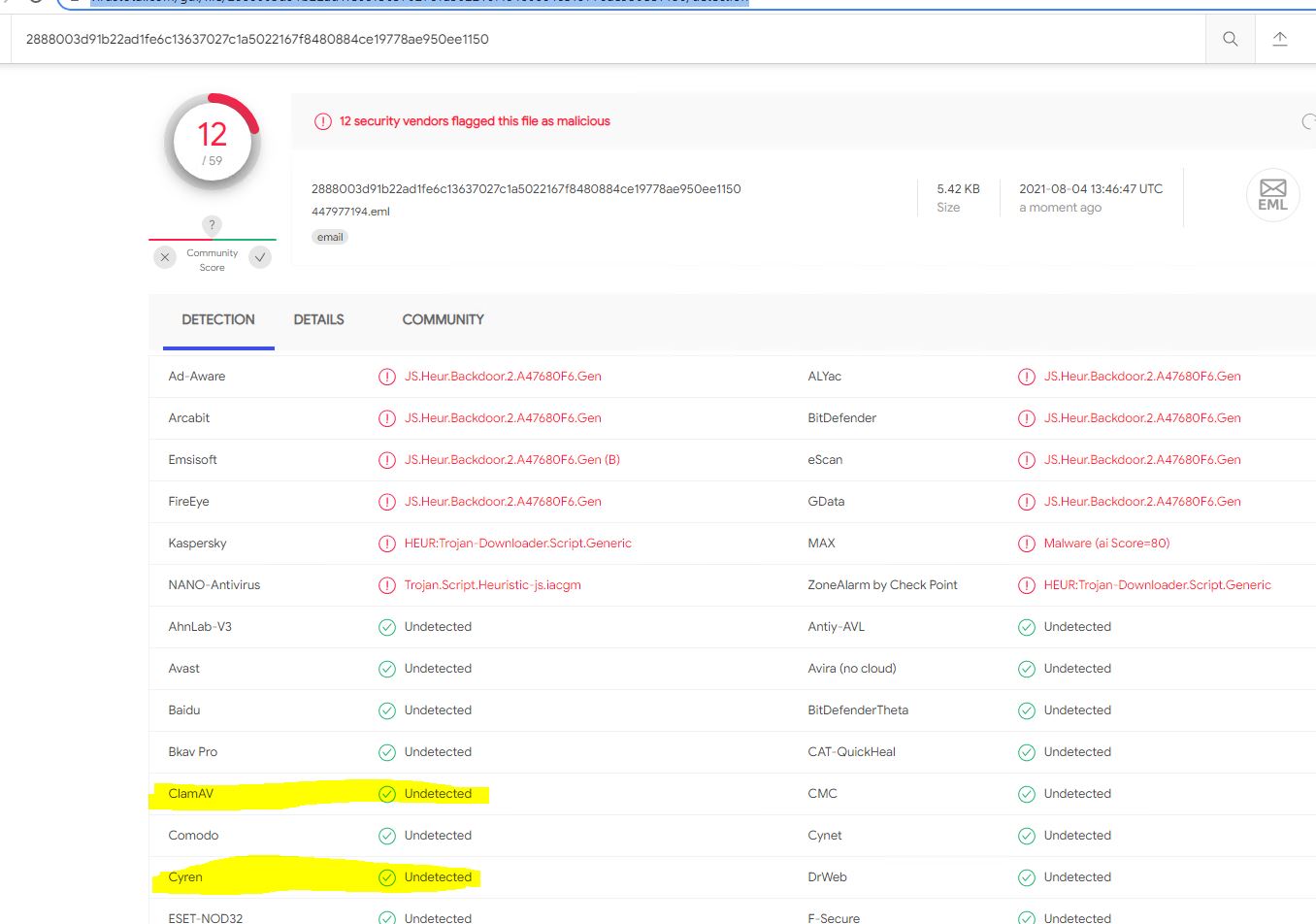1316x924 pixels.
Task: Click the 12/59 detection score gauge
Action: coord(213,143)
